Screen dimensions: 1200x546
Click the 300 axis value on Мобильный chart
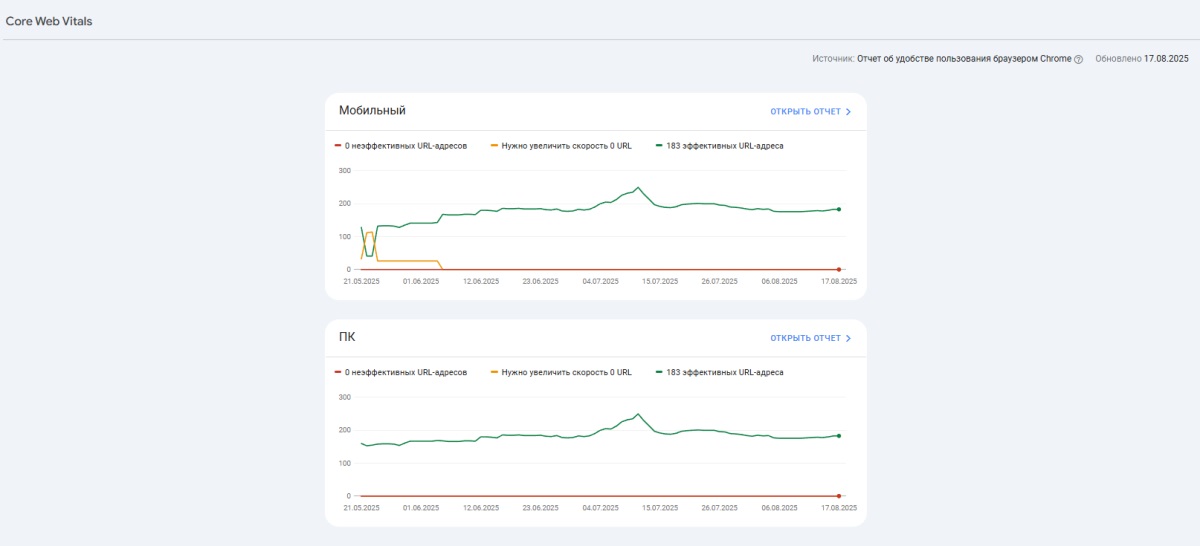click(x=345, y=170)
